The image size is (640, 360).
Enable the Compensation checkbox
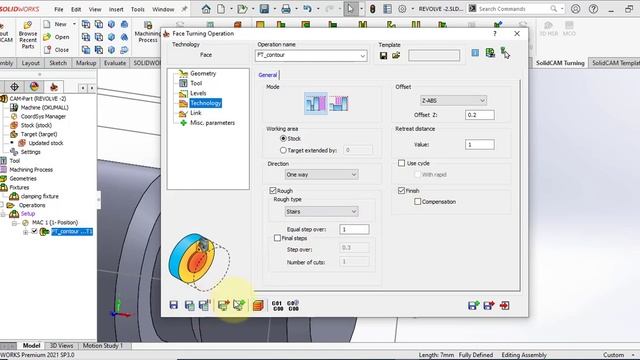coord(418,202)
